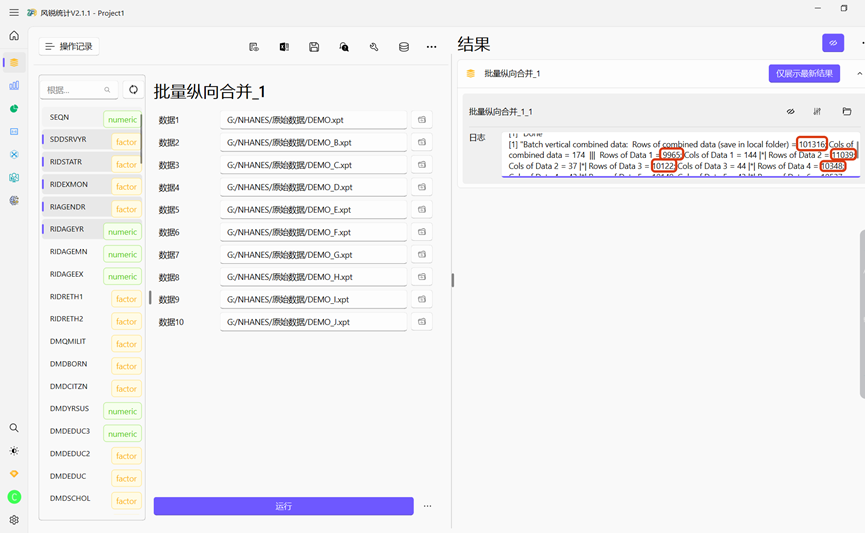This screenshot has width=865, height=533.
Task: Go to the Home page in the sidebar
Action: tap(14, 36)
